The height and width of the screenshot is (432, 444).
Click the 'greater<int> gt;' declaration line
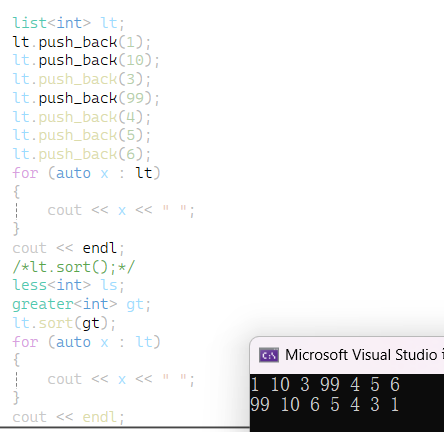click(81, 304)
